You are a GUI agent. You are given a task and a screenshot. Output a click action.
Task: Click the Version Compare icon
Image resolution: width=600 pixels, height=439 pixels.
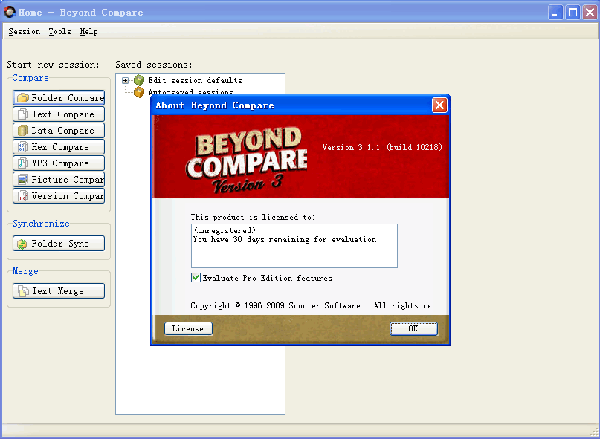pyautogui.click(x=23, y=196)
